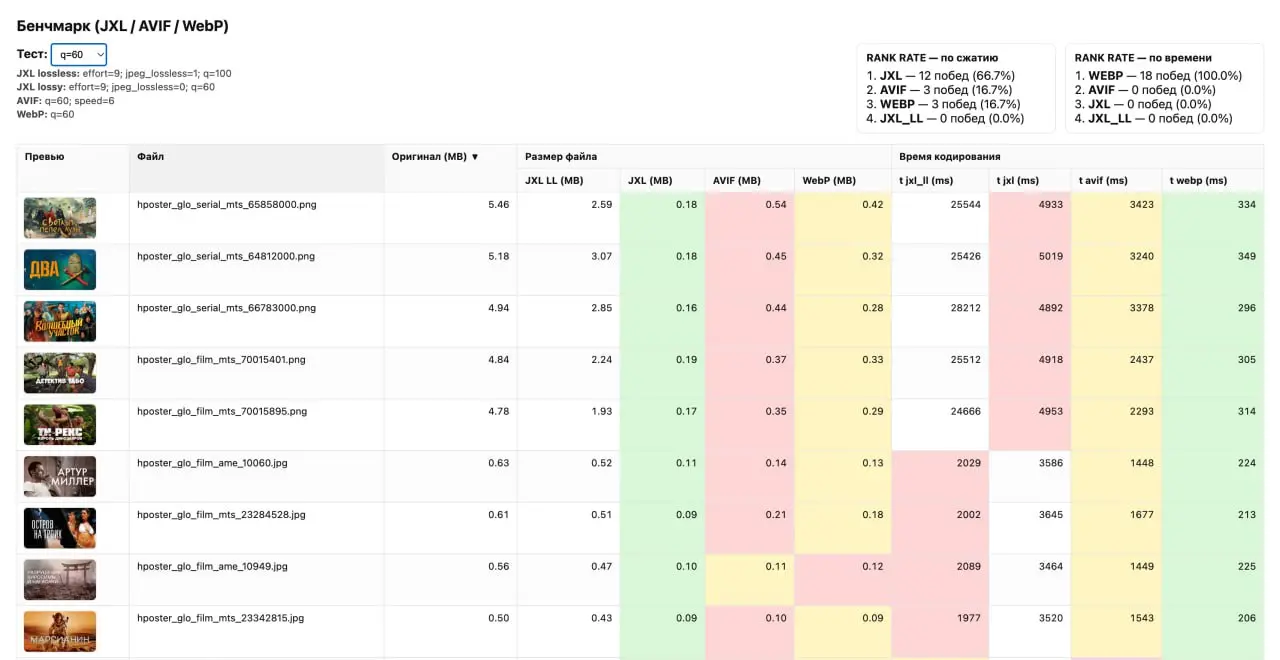
Task: Sort by the Оригинал (MB) column header
Action: tap(435, 156)
